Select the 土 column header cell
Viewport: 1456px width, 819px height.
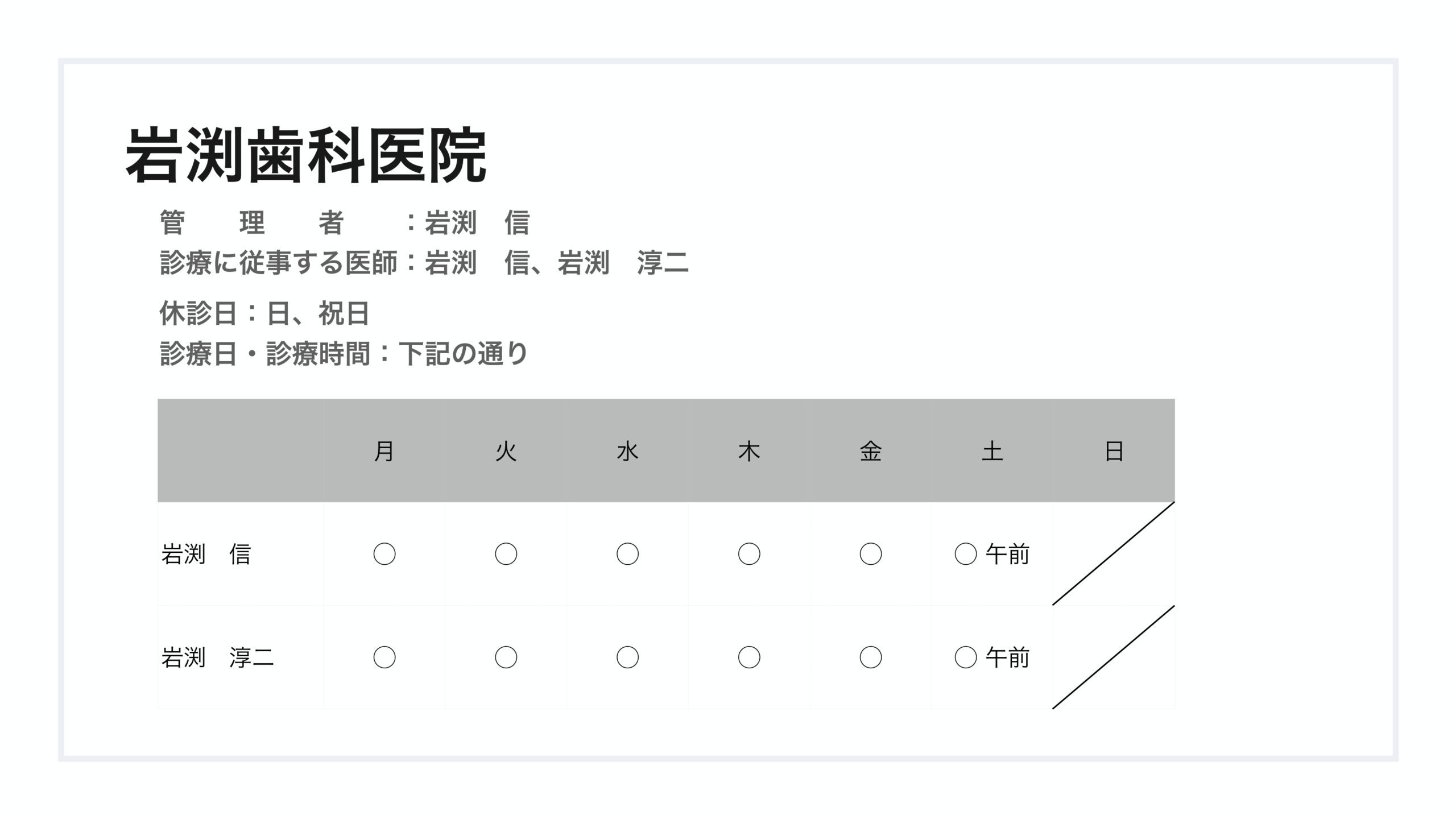click(992, 452)
